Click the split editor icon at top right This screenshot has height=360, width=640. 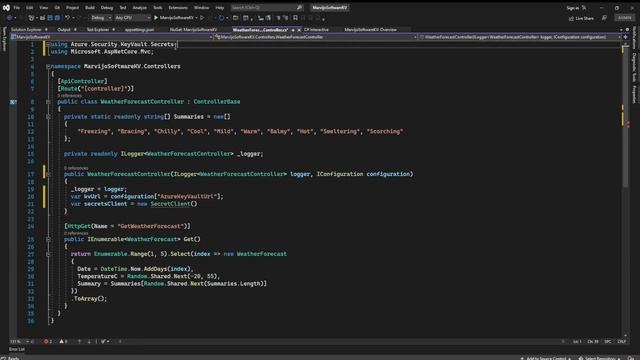[x=625, y=37]
